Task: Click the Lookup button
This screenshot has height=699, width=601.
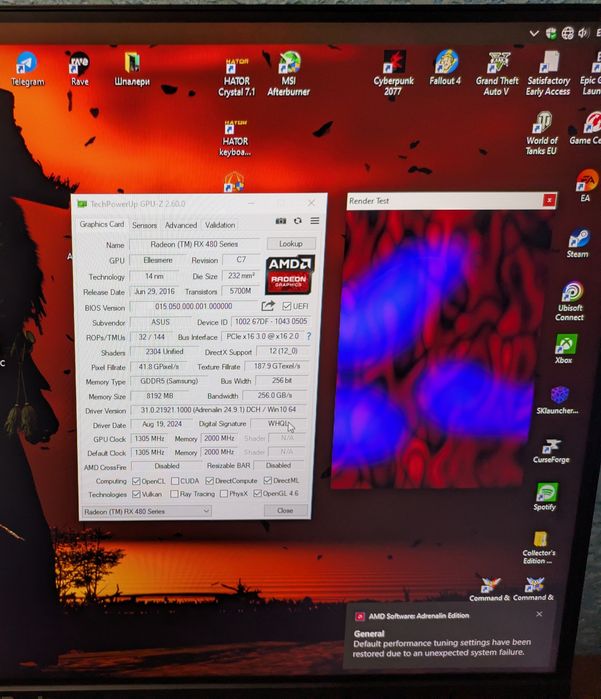Action: [291, 244]
